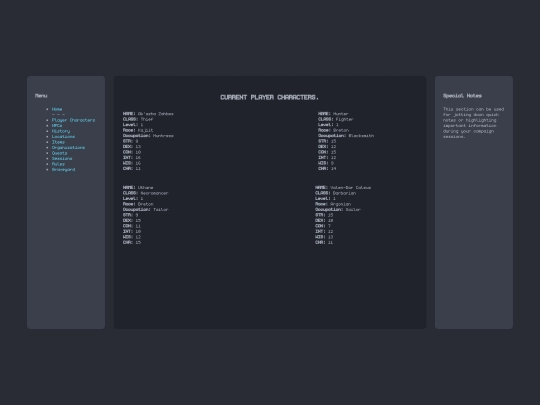Click the Necromancer character's name
The image size is (540, 405).
click(145, 188)
